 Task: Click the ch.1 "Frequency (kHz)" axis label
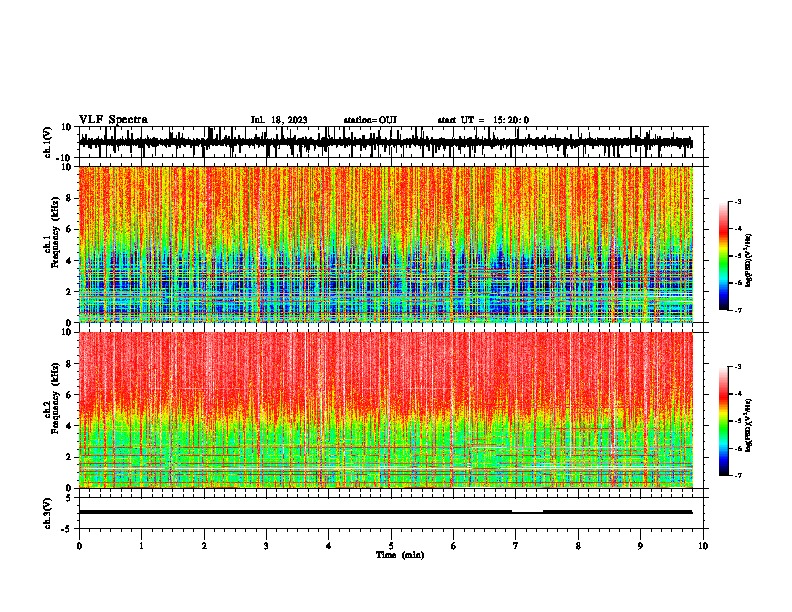[53, 233]
